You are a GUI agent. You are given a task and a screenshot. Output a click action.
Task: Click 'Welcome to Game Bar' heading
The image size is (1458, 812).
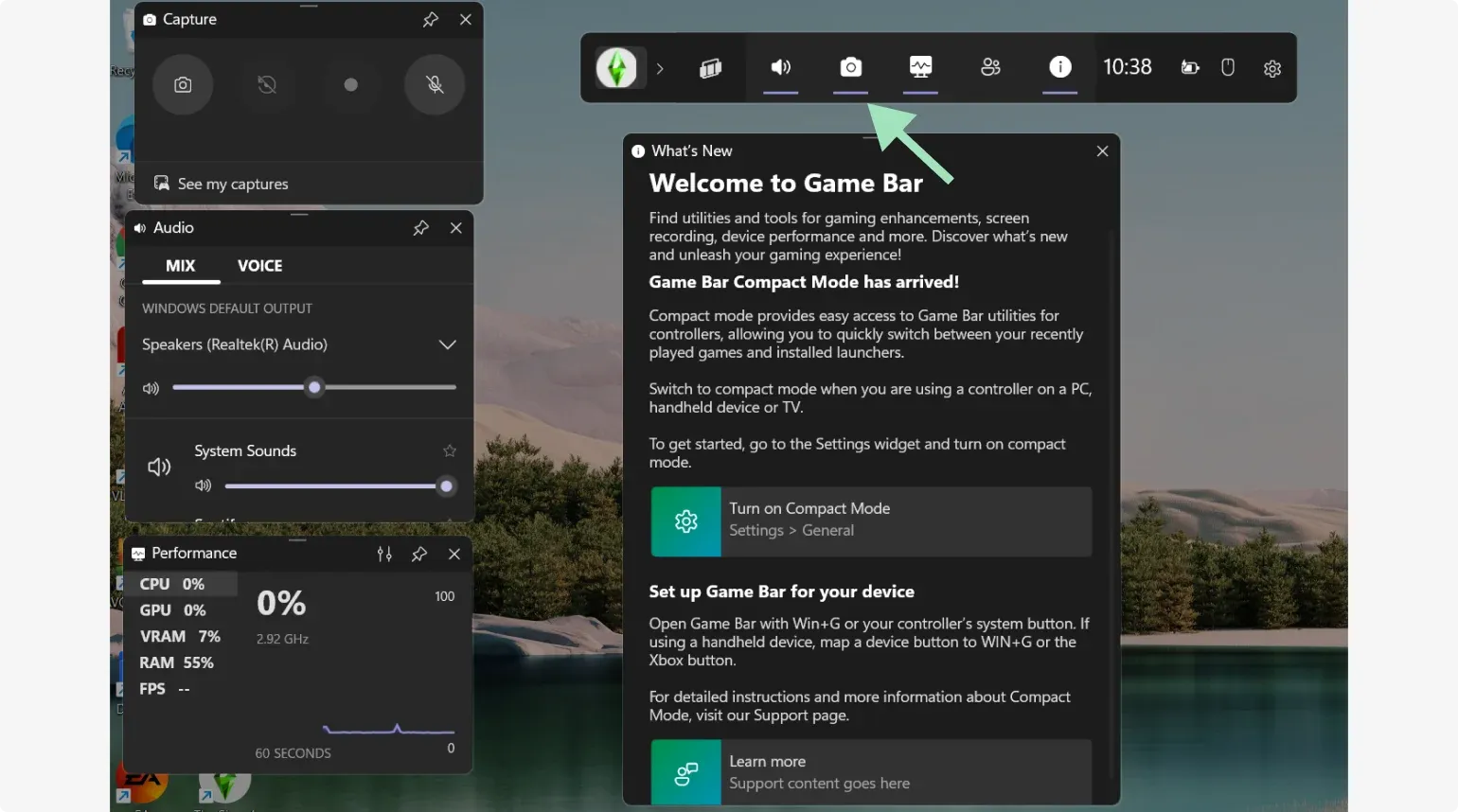[786, 183]
